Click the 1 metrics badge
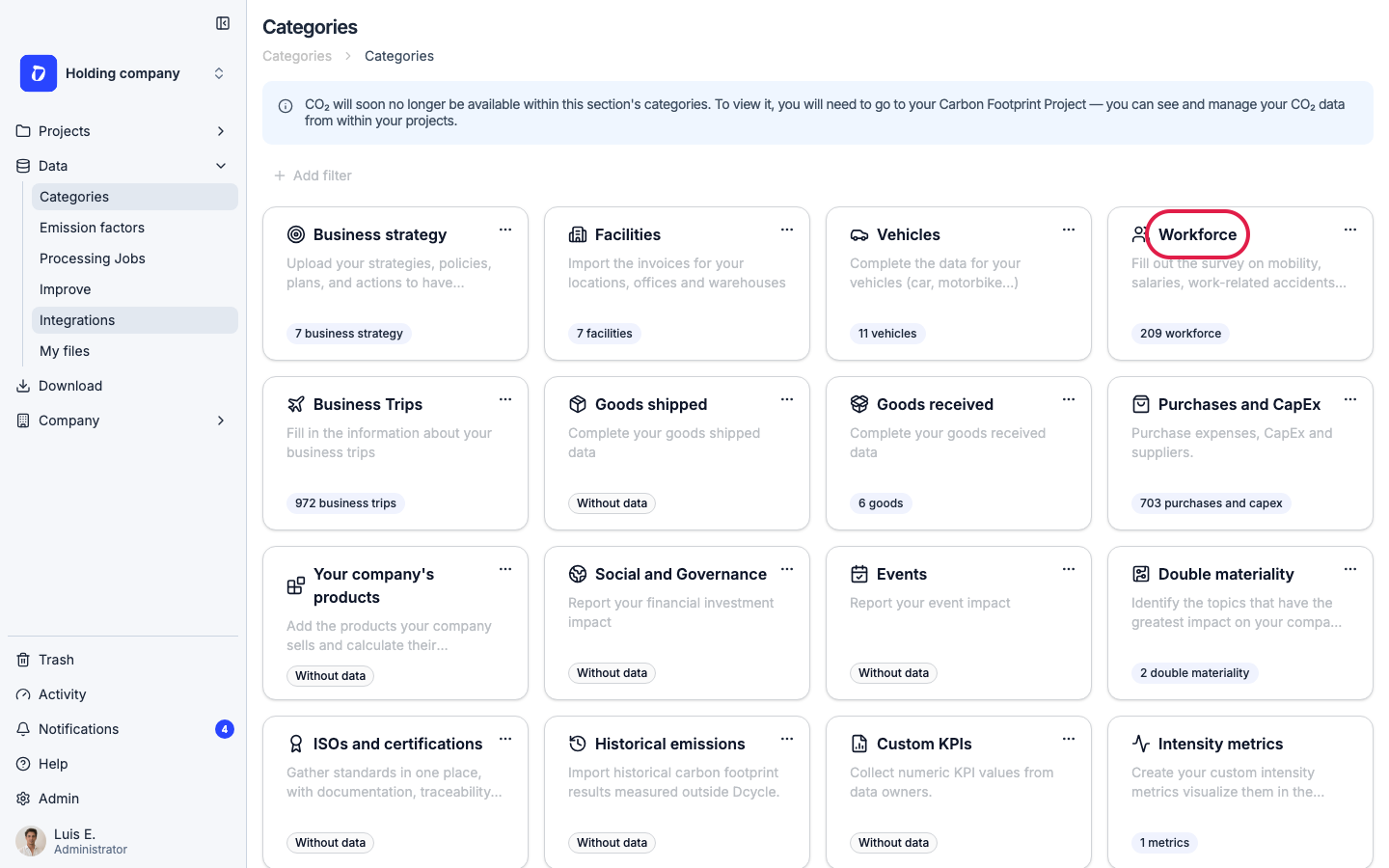The width and height of the screenshot is (1389, 868). (x=1164, y=843)
